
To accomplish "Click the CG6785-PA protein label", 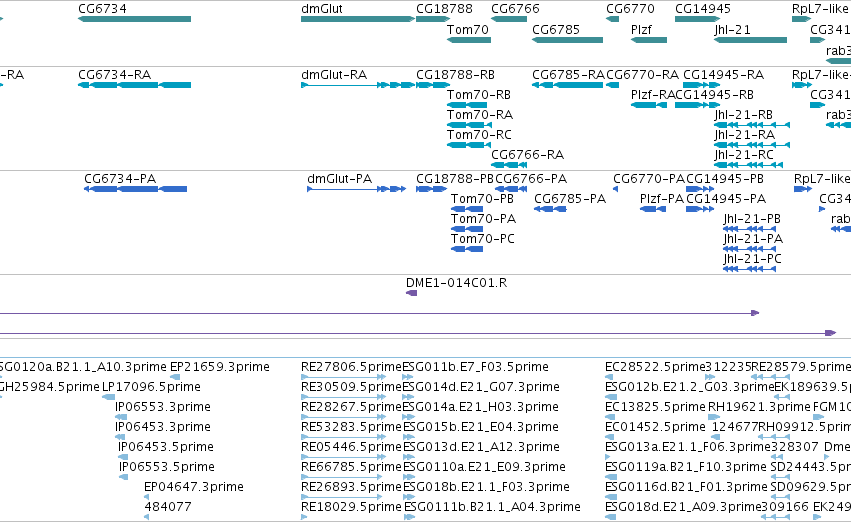I will 570,199.
